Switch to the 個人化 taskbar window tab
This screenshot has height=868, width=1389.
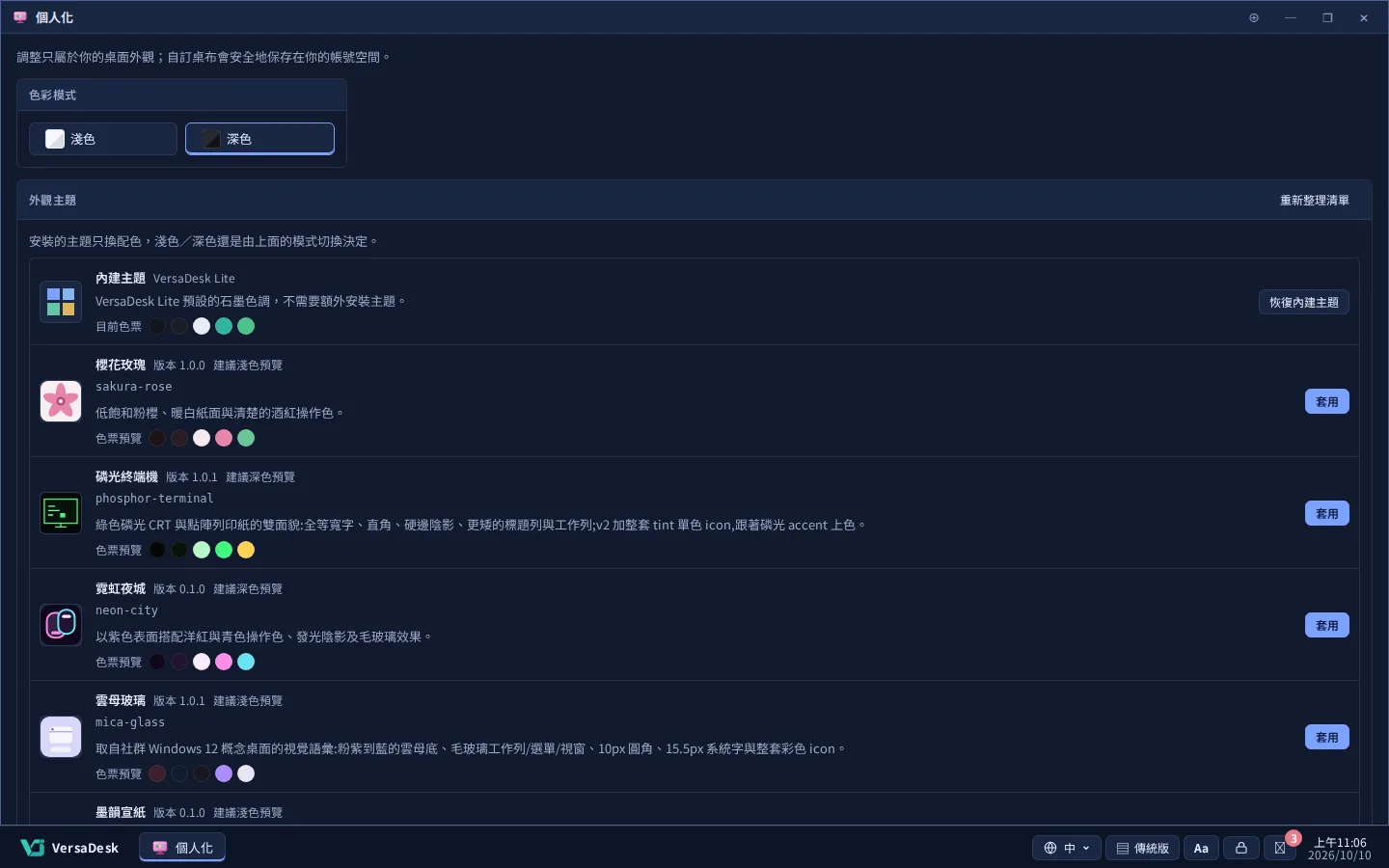[182, 848]
